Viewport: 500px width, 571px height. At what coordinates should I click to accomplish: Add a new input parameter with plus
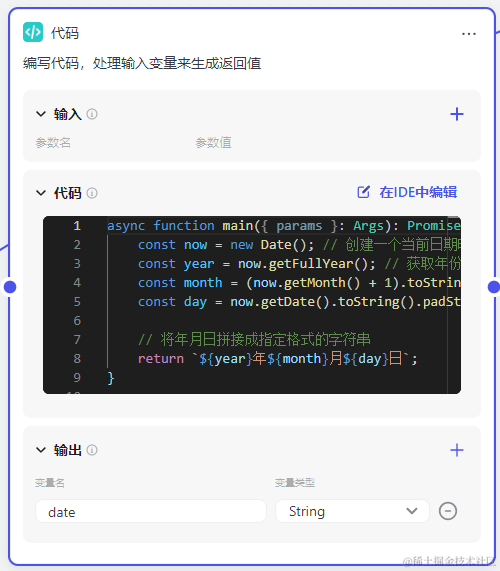point(457,114)
